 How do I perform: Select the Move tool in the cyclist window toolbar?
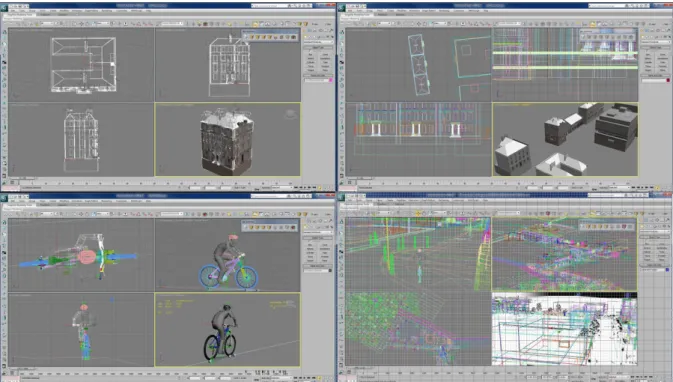pos(81,214)
